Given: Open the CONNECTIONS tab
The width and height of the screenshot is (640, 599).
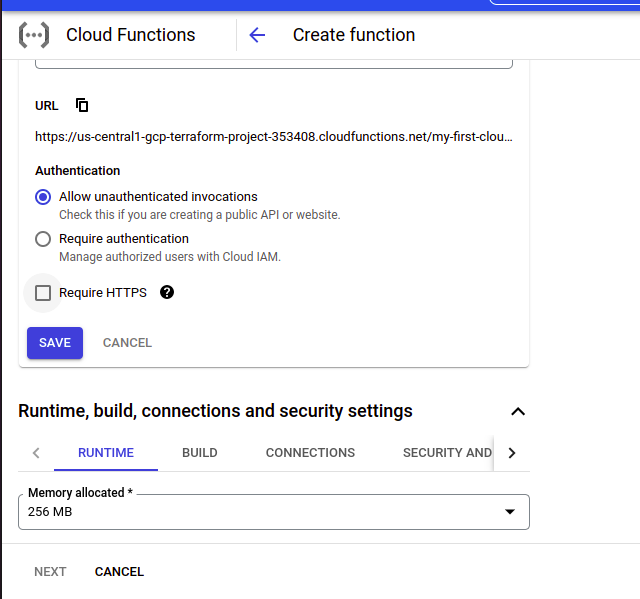Looking at the screenshot, I should pos(310,453).
